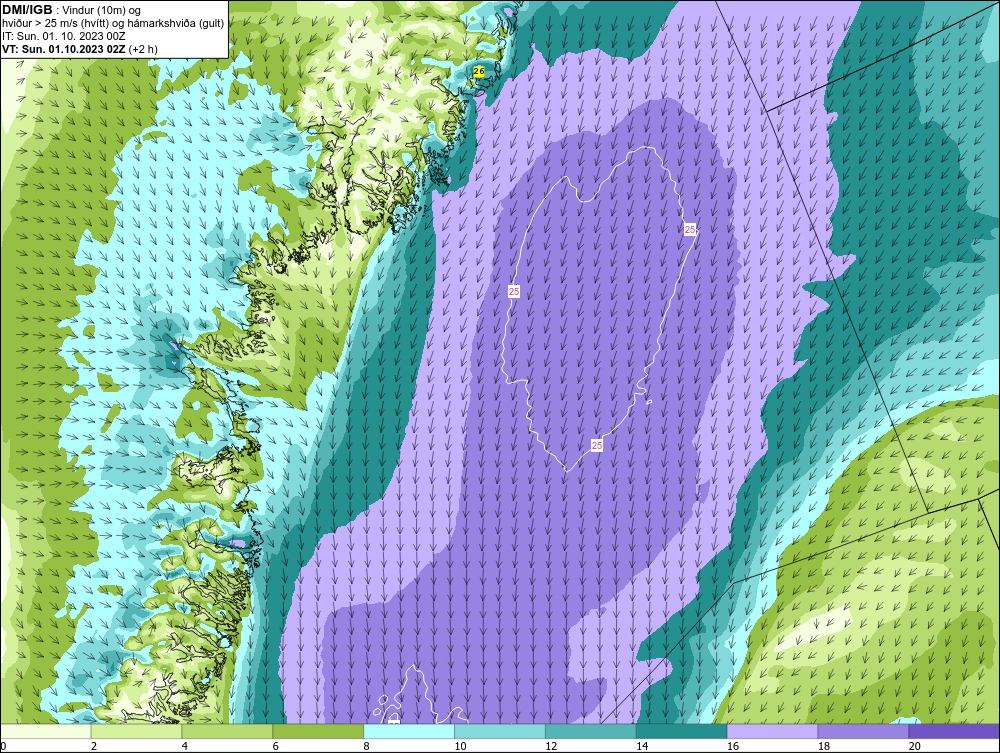
Task: Click the dark teal 14–16 m/s legend swatch
Action: pos(682,731)
